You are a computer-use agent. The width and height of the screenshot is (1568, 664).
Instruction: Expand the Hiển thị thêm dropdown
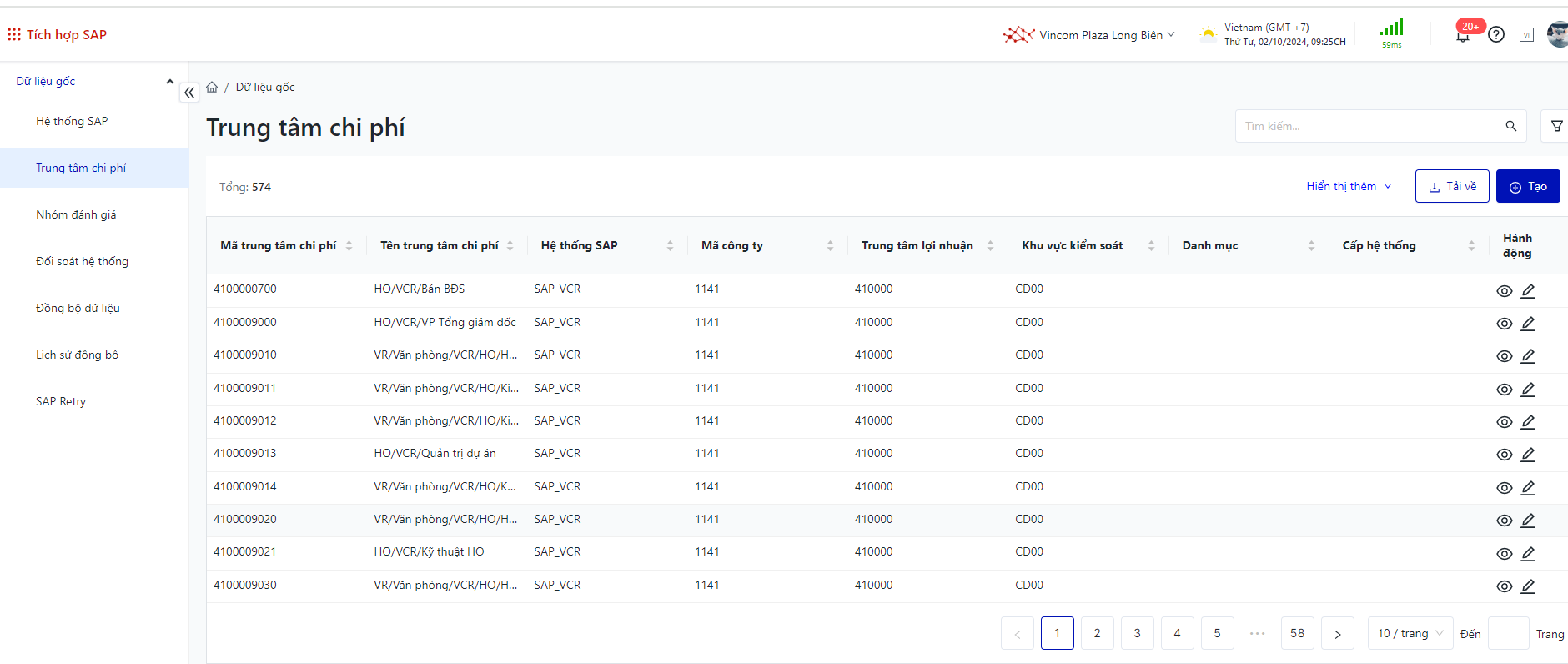[x=1349, y=186]
